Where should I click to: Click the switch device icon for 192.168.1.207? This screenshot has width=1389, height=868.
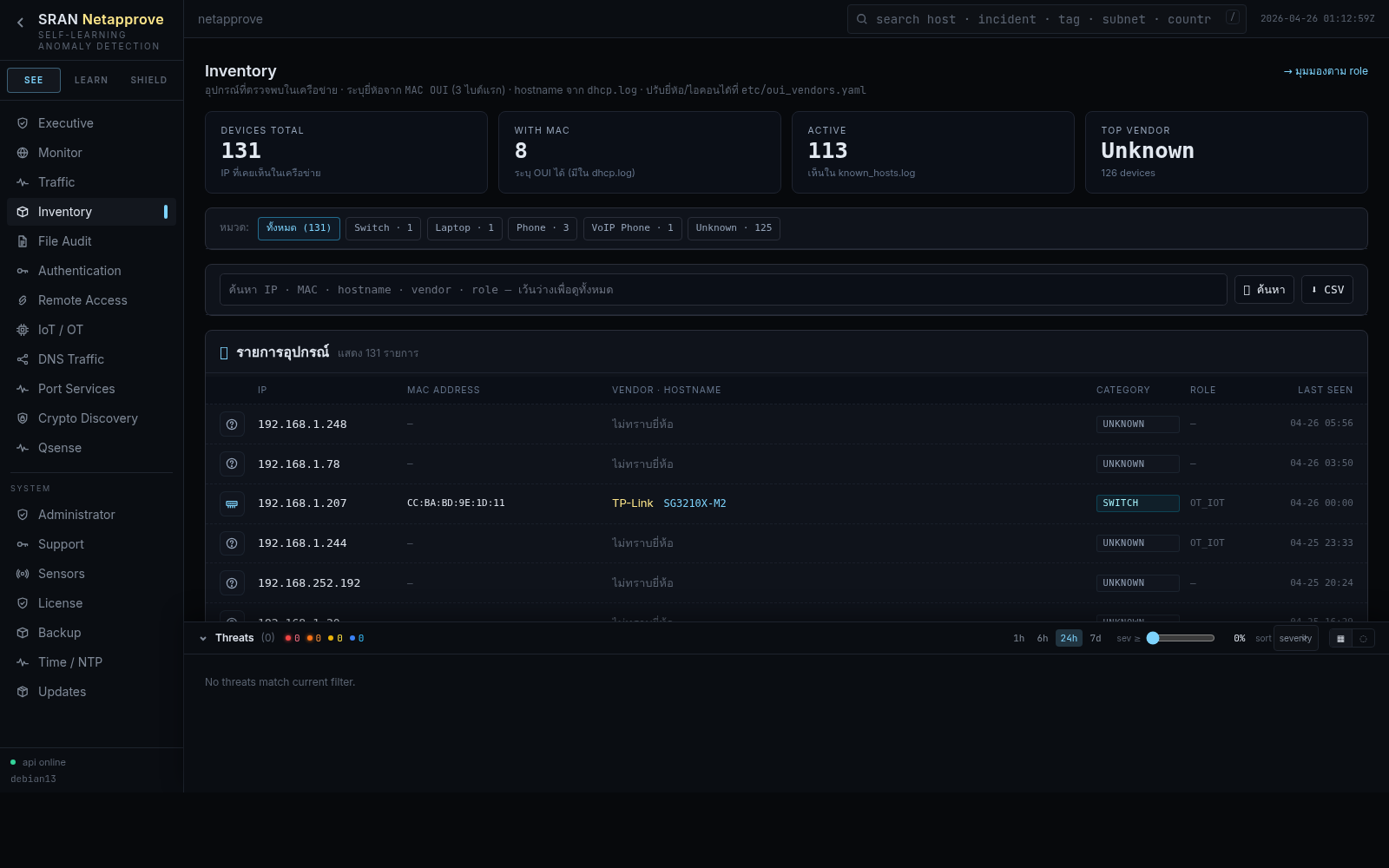pyautogui.click(x=232, y=503)
